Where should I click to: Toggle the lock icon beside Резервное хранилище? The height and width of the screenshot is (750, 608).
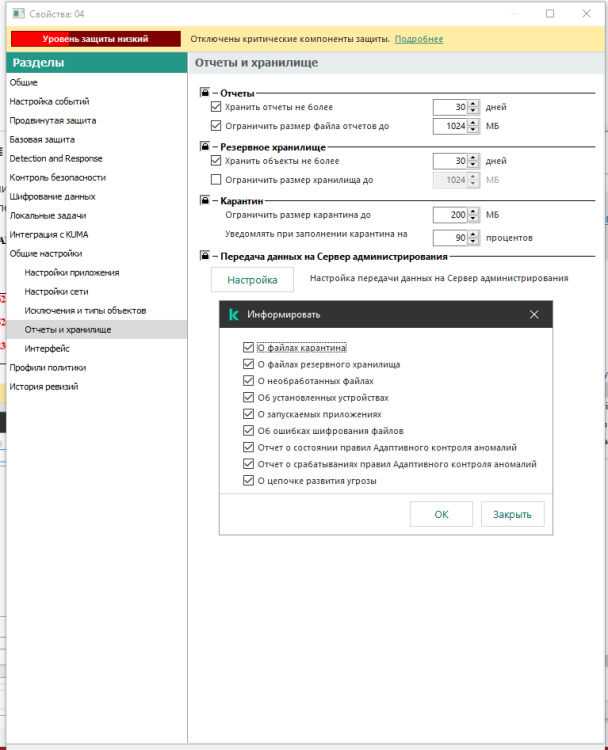tap(205, 146)
